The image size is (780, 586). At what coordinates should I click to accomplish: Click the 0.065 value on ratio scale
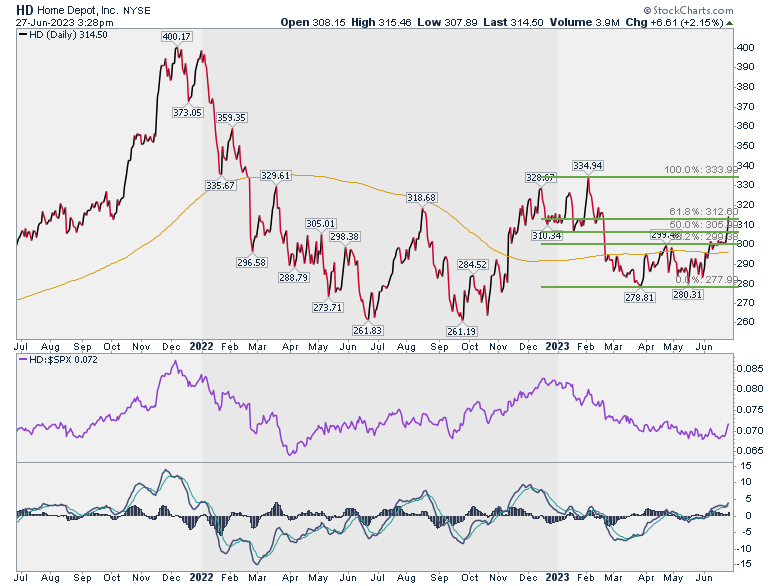click(749, 451)
